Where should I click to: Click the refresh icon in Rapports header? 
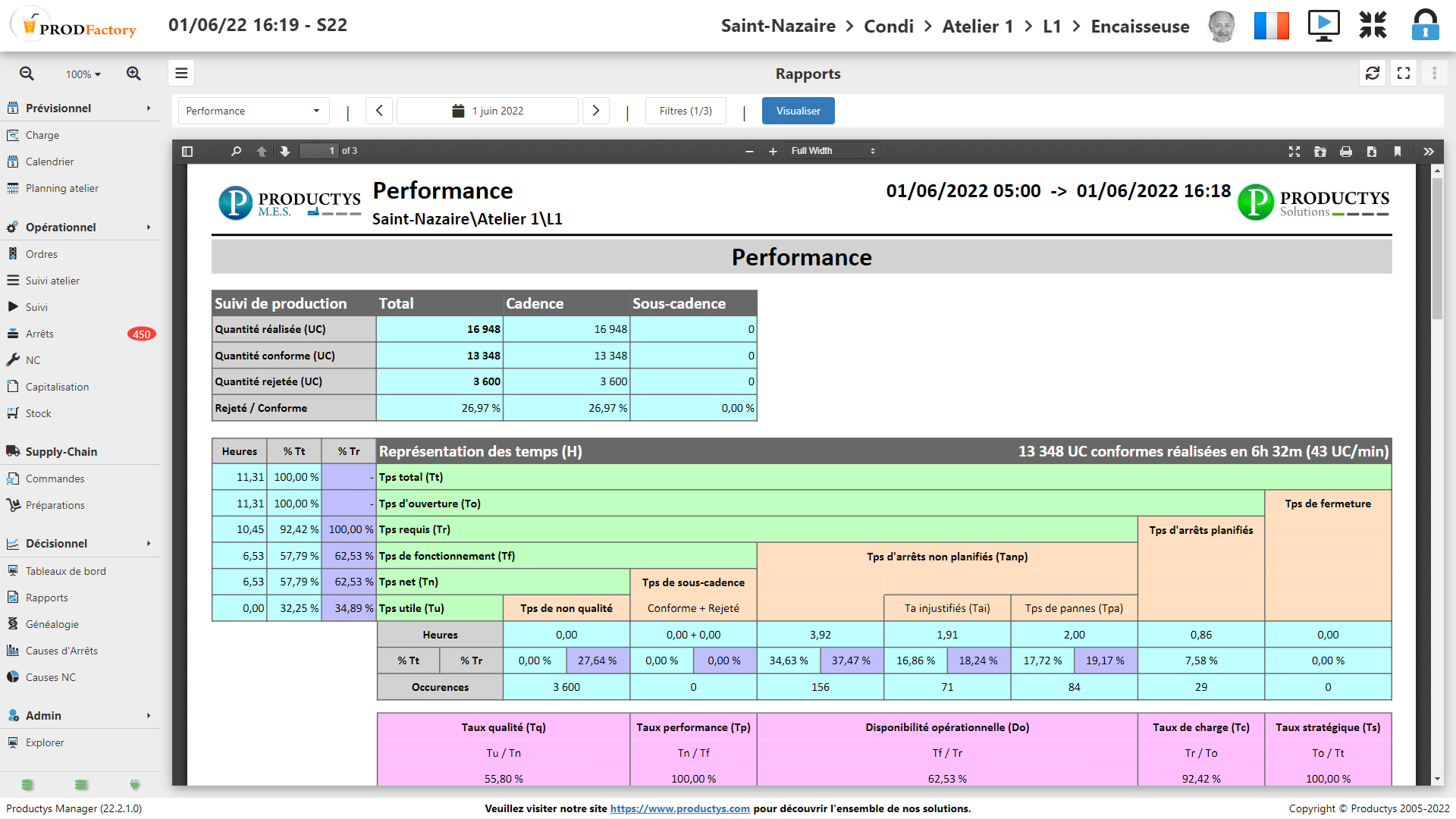1372,74
